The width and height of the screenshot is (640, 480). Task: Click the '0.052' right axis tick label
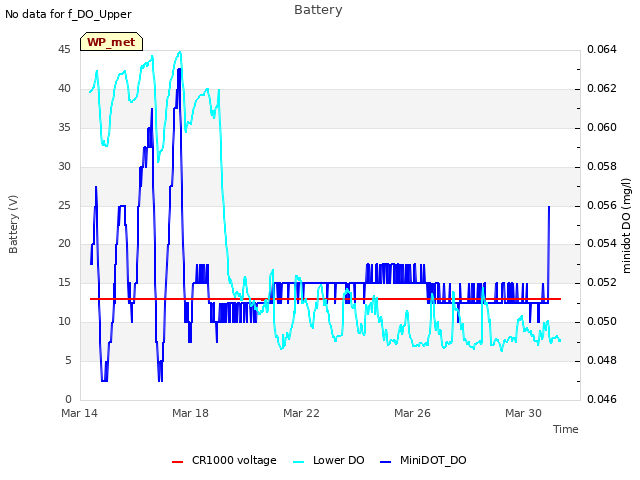pyautogui.click(x=602, y=282)
